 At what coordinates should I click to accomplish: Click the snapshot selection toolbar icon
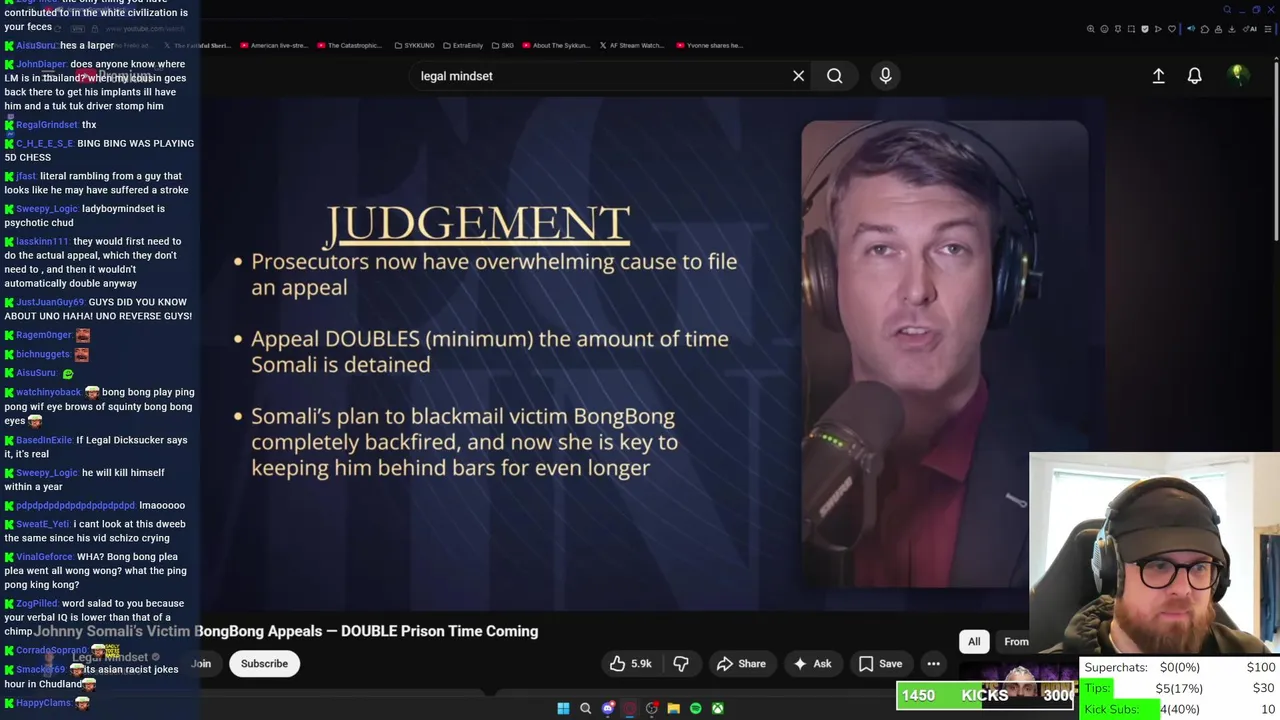1131,29
